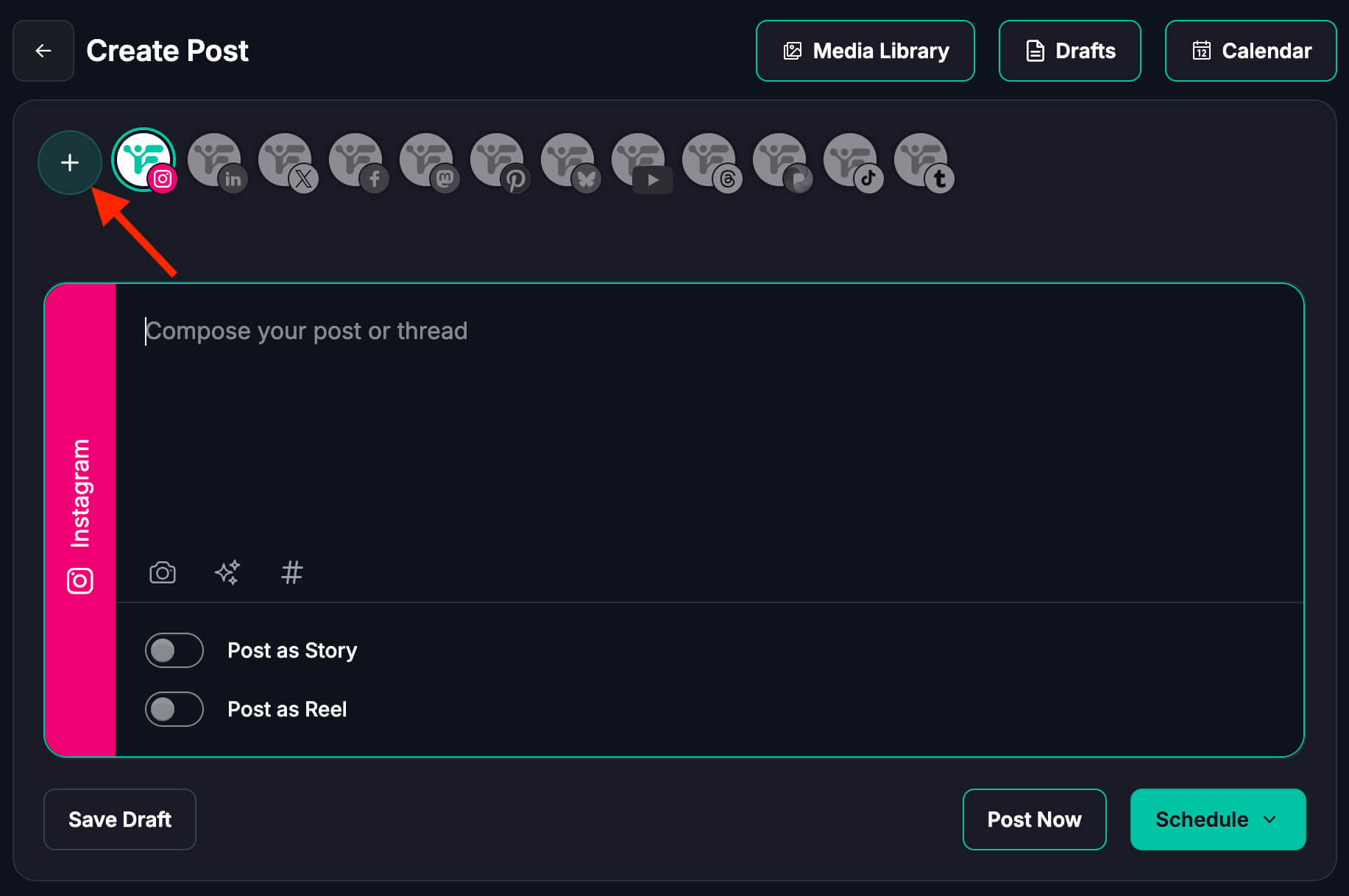This screenshot has width=1349, height=896.
Task: Open the Calendar view
Action: tap(1250, 51)
